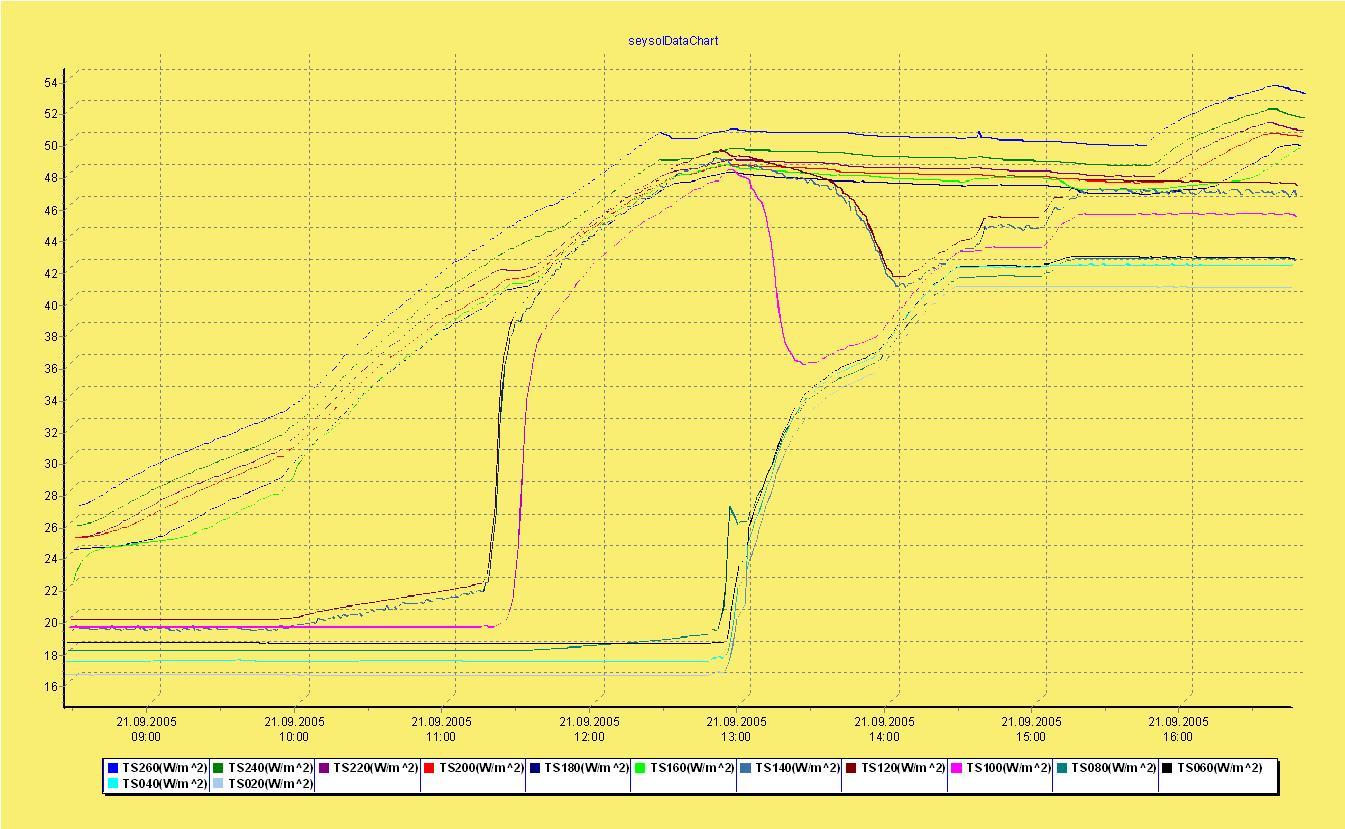Click the bright green TS160 legend square
The width and height of the screenshot is (1345, 829).
(640, 768)
